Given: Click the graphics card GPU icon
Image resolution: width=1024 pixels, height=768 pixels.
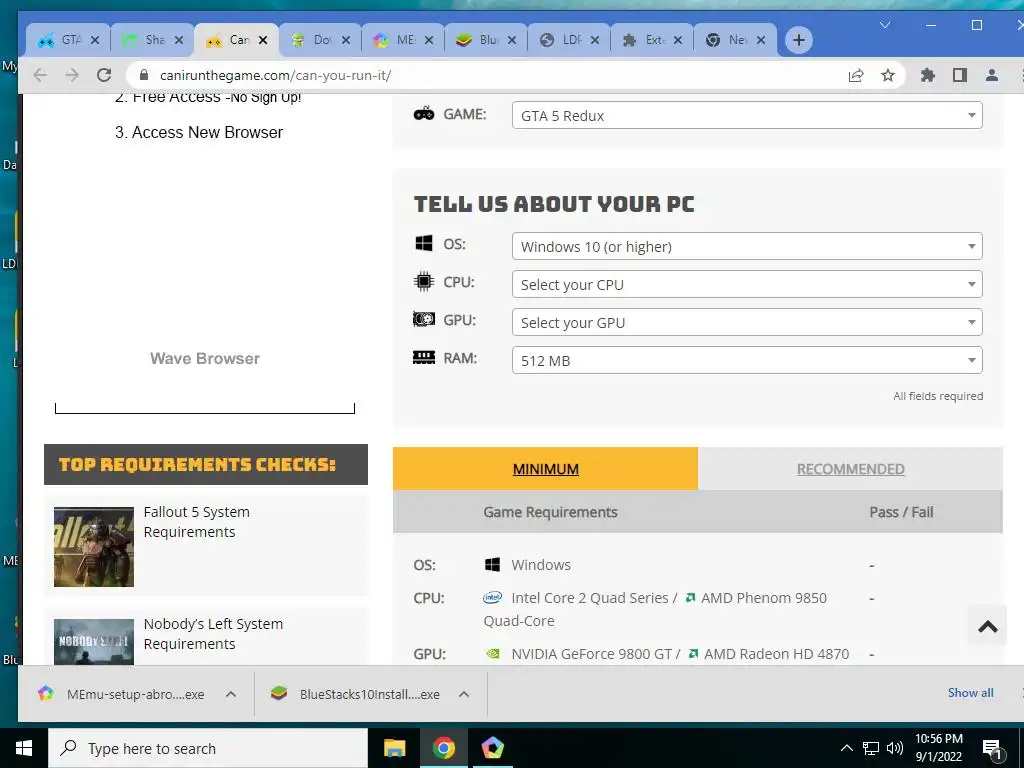Looking at the screenshot, I should [424, 319].
